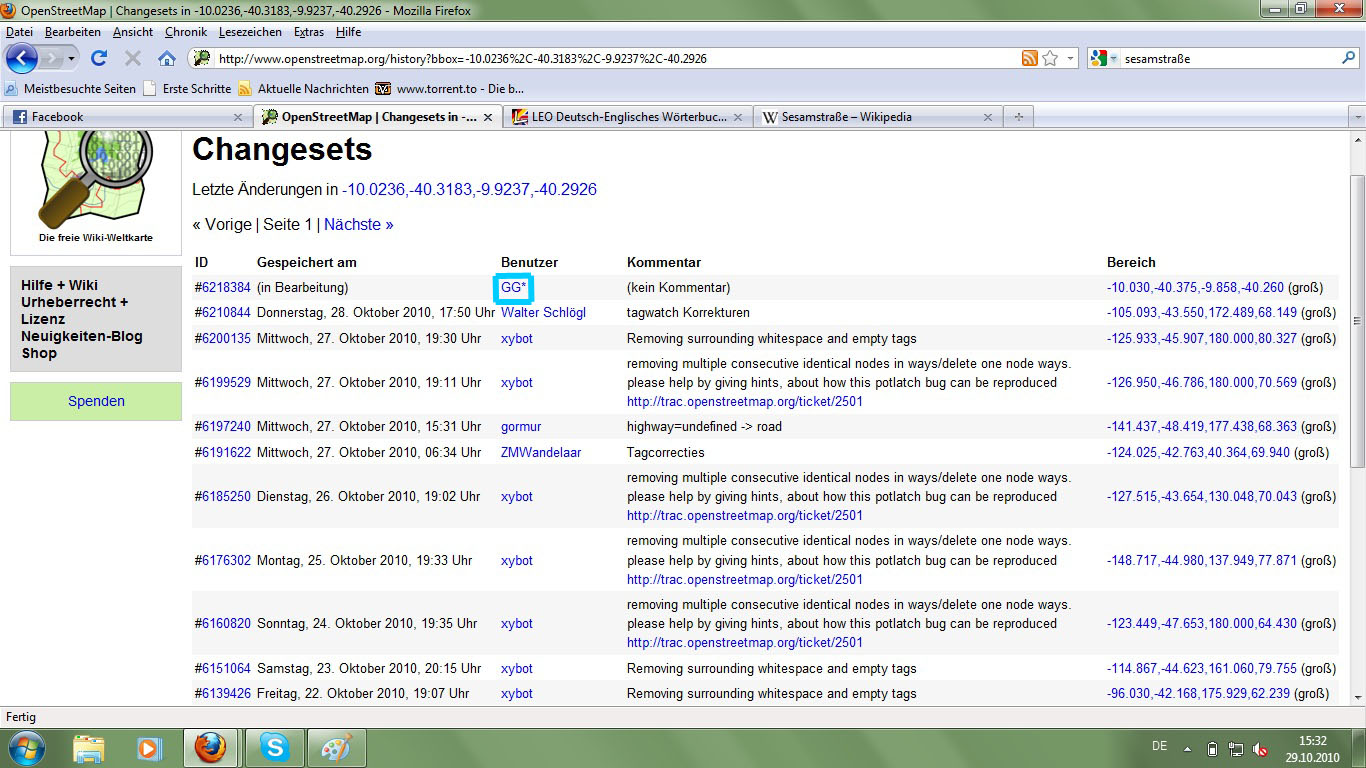1366x768 pixels.
Task: Open the address bar history dropdown
Action: tap(1071, 58)
